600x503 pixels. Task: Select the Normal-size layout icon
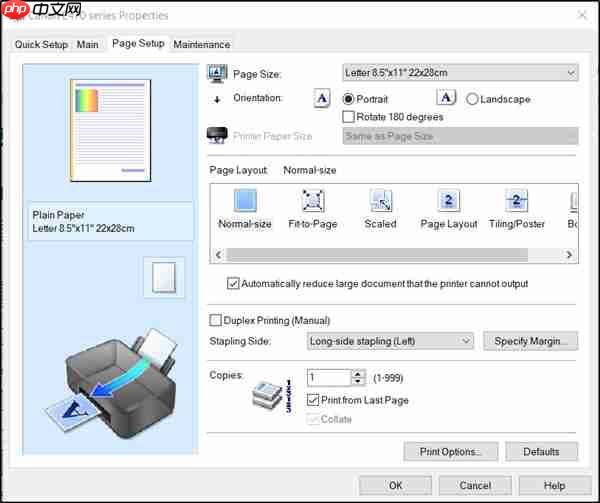pos(245,200)
